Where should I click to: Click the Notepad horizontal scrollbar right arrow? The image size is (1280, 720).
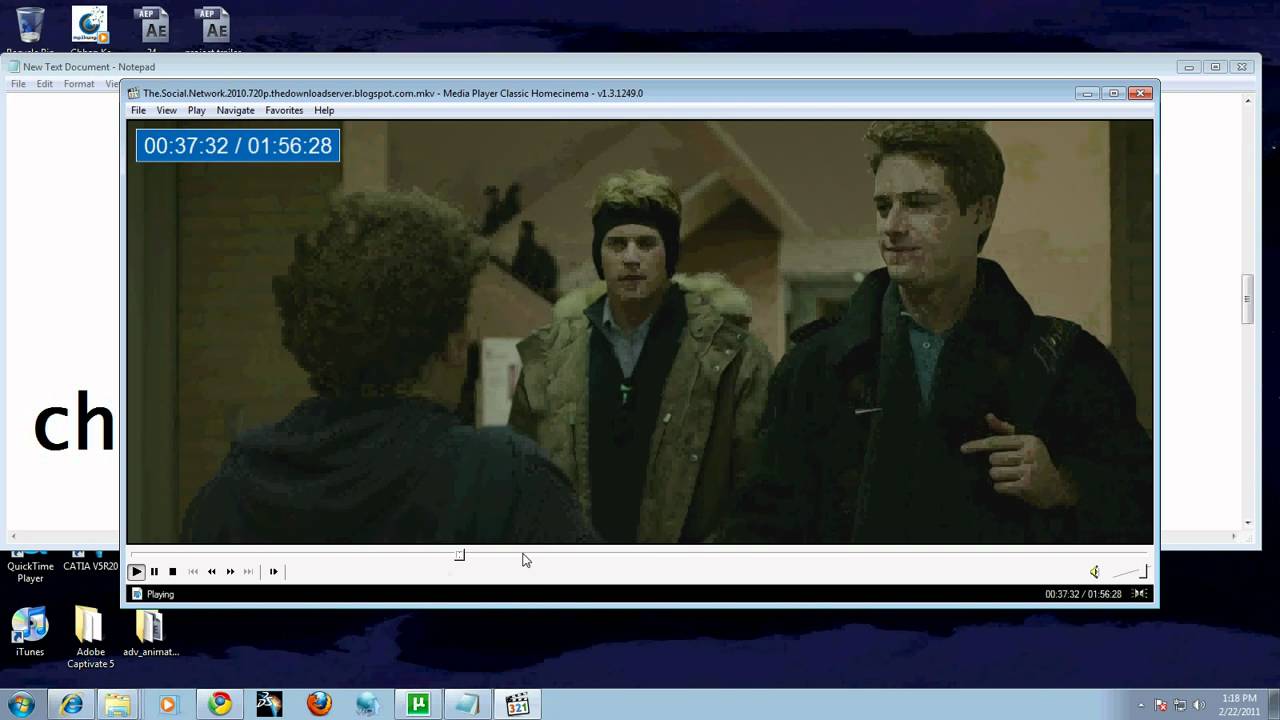[1233, 536]
